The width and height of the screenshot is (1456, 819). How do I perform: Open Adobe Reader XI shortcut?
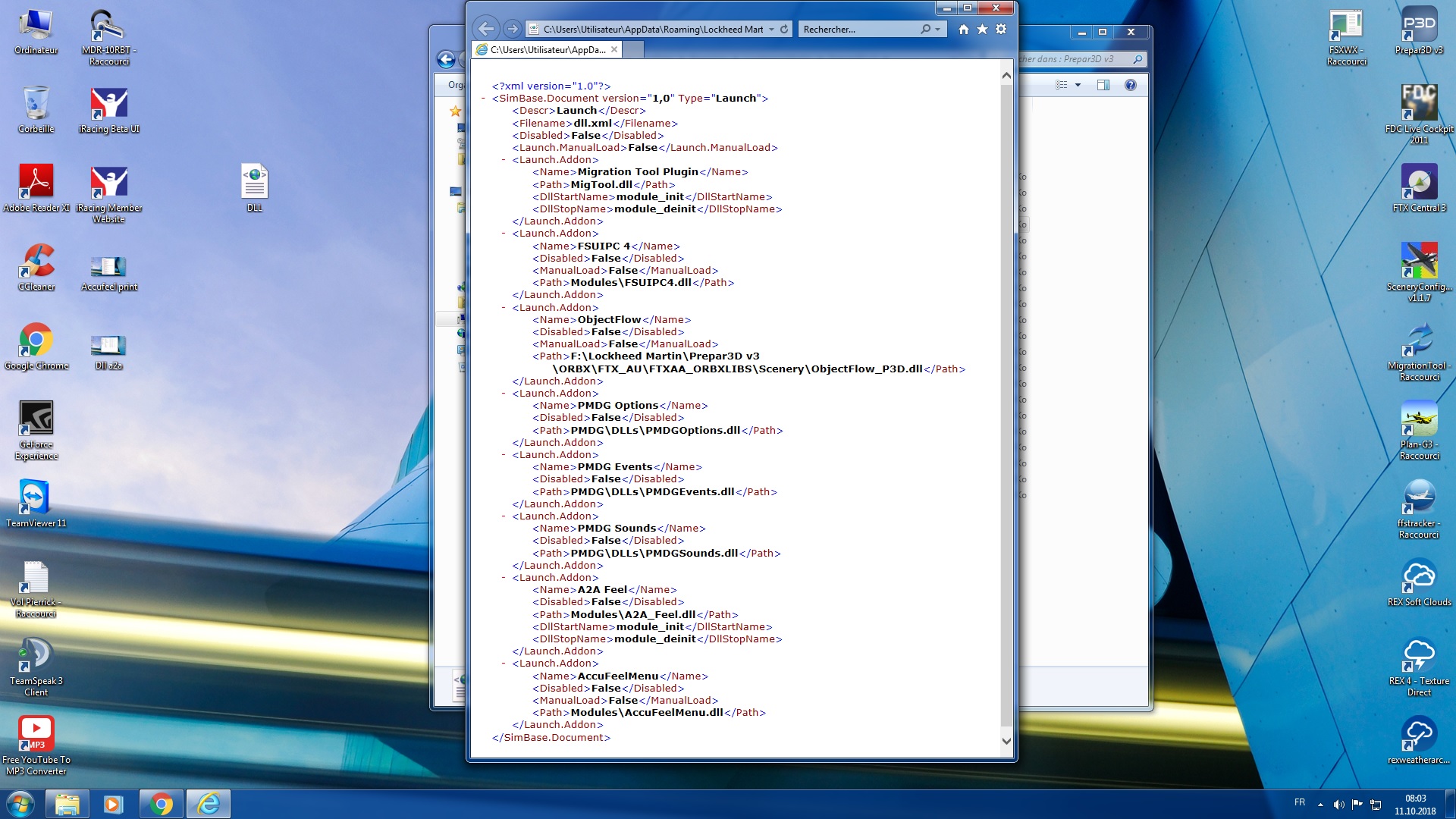pos(36,189)
